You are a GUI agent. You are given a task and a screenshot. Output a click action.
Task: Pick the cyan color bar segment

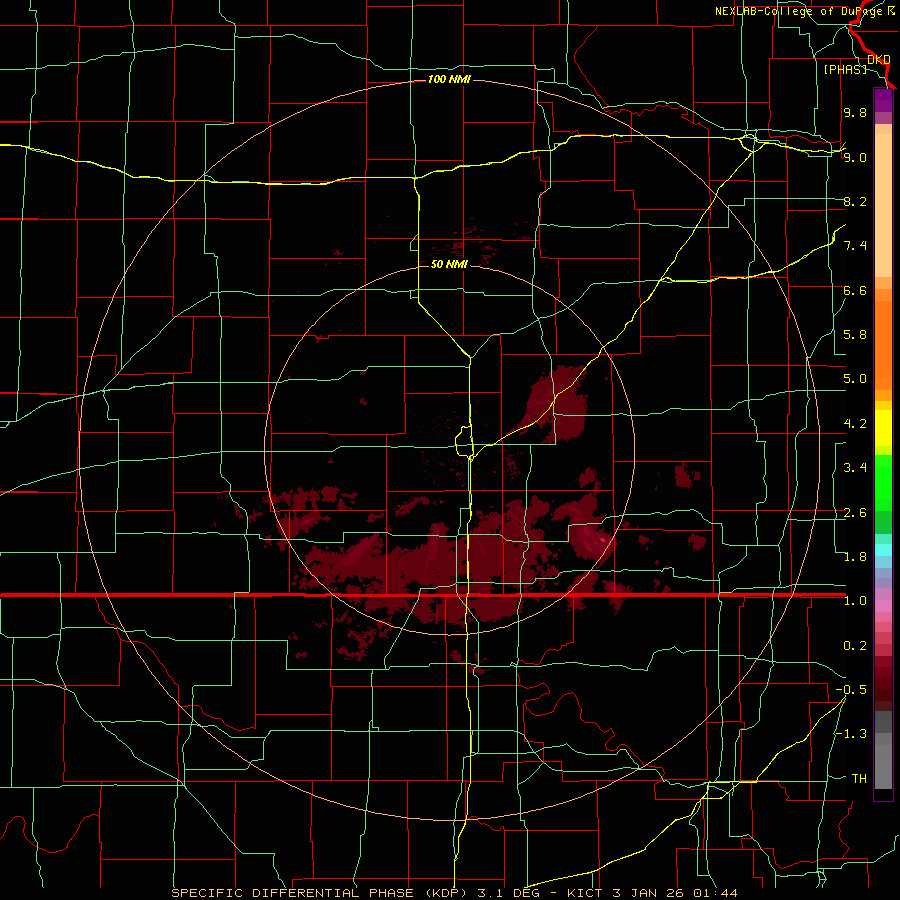point(883,550)
